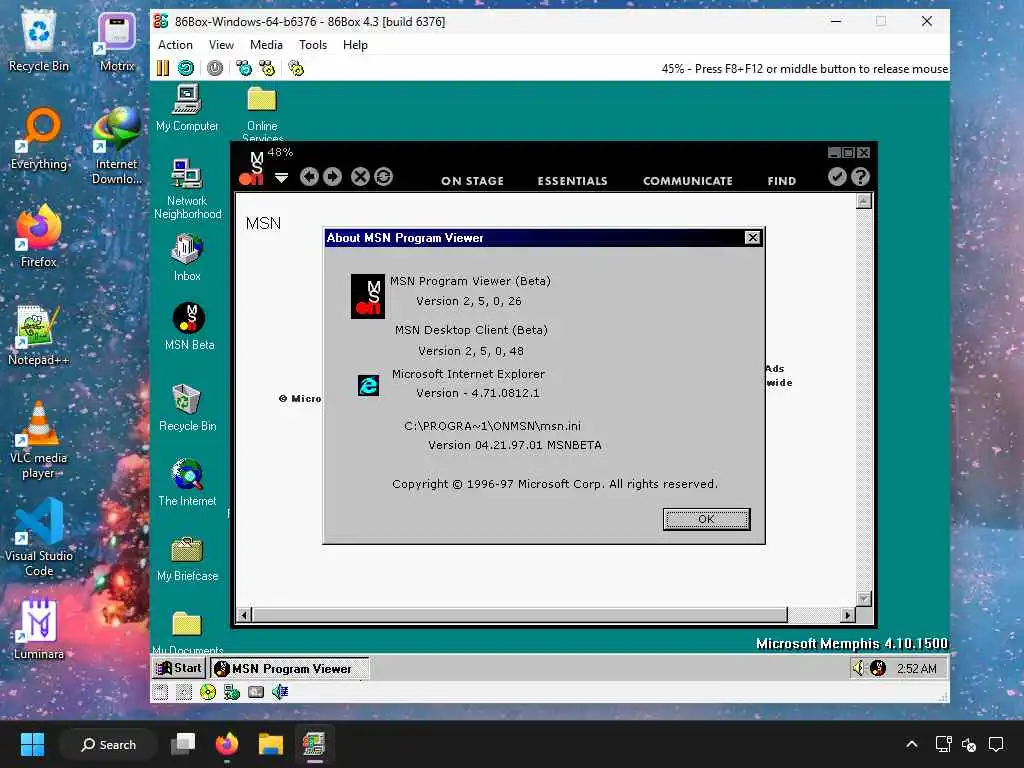This screenshot has width=1024, height=768.
Task: Open 86Box settings gear toolbar icon
Action: coord(296,68)
